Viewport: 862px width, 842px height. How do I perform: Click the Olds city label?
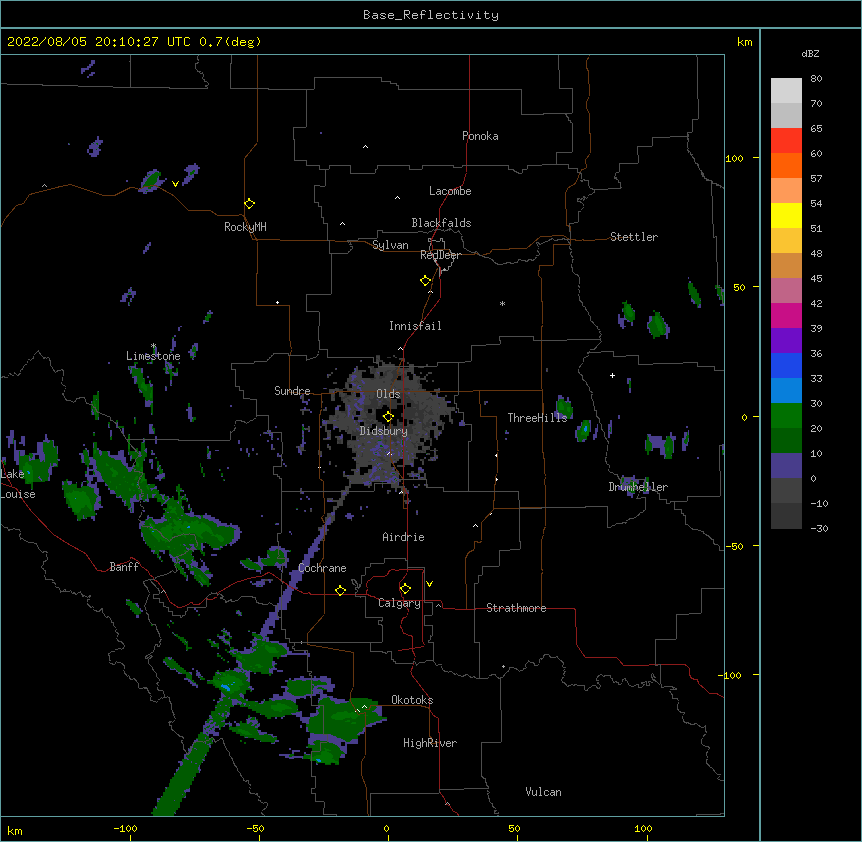(x=388, y=394)
